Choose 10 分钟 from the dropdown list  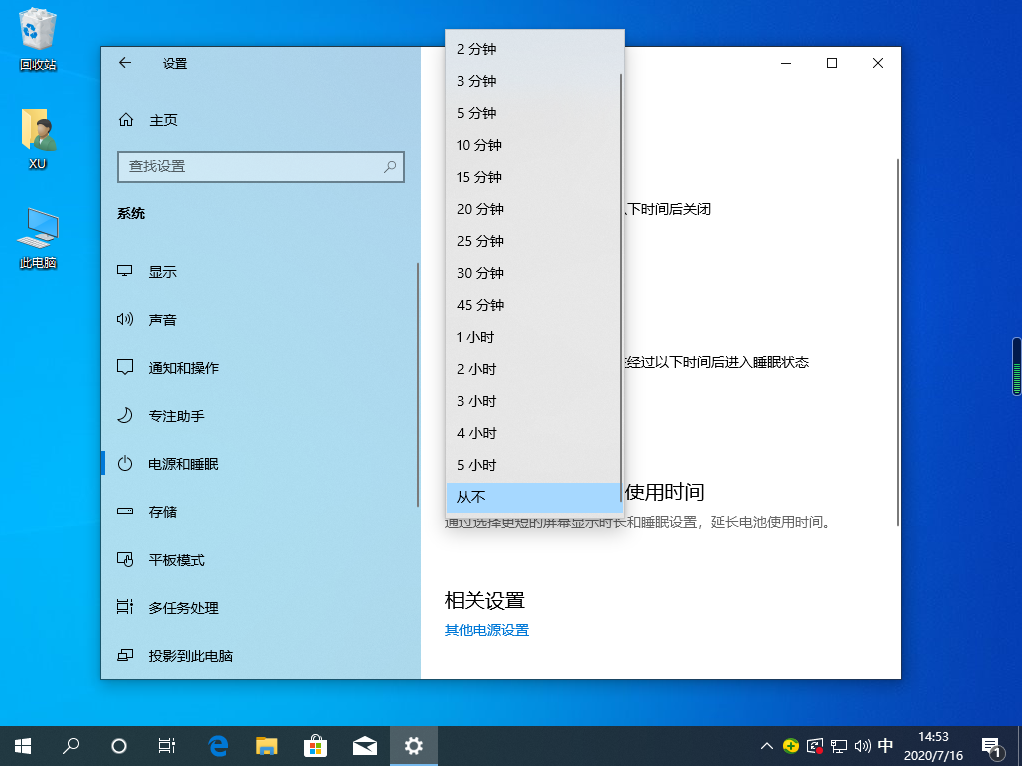click(x=533, y=145)
